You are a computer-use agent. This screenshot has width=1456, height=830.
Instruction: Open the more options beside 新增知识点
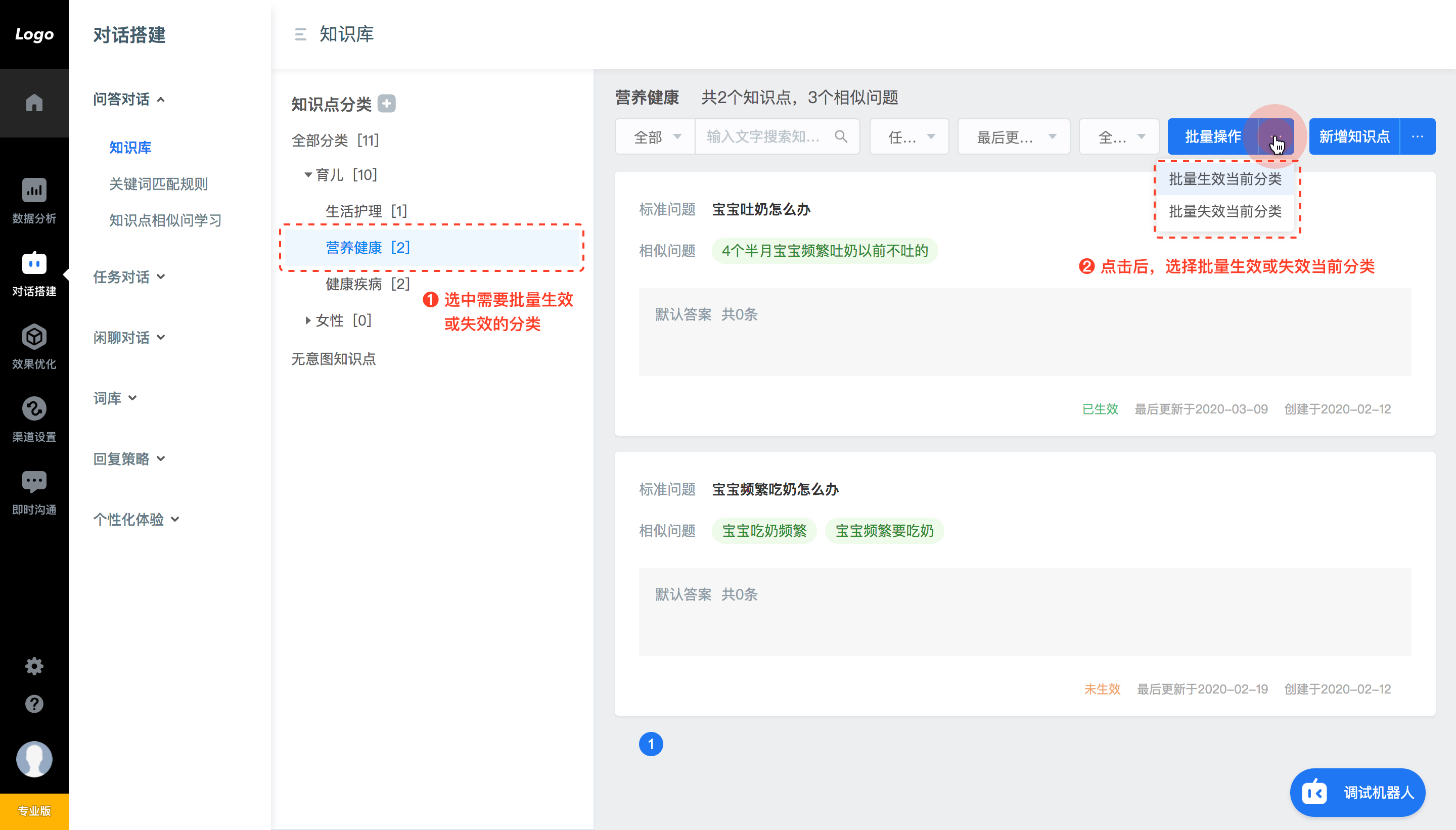pyautogui.click(x=1418, y=136)
